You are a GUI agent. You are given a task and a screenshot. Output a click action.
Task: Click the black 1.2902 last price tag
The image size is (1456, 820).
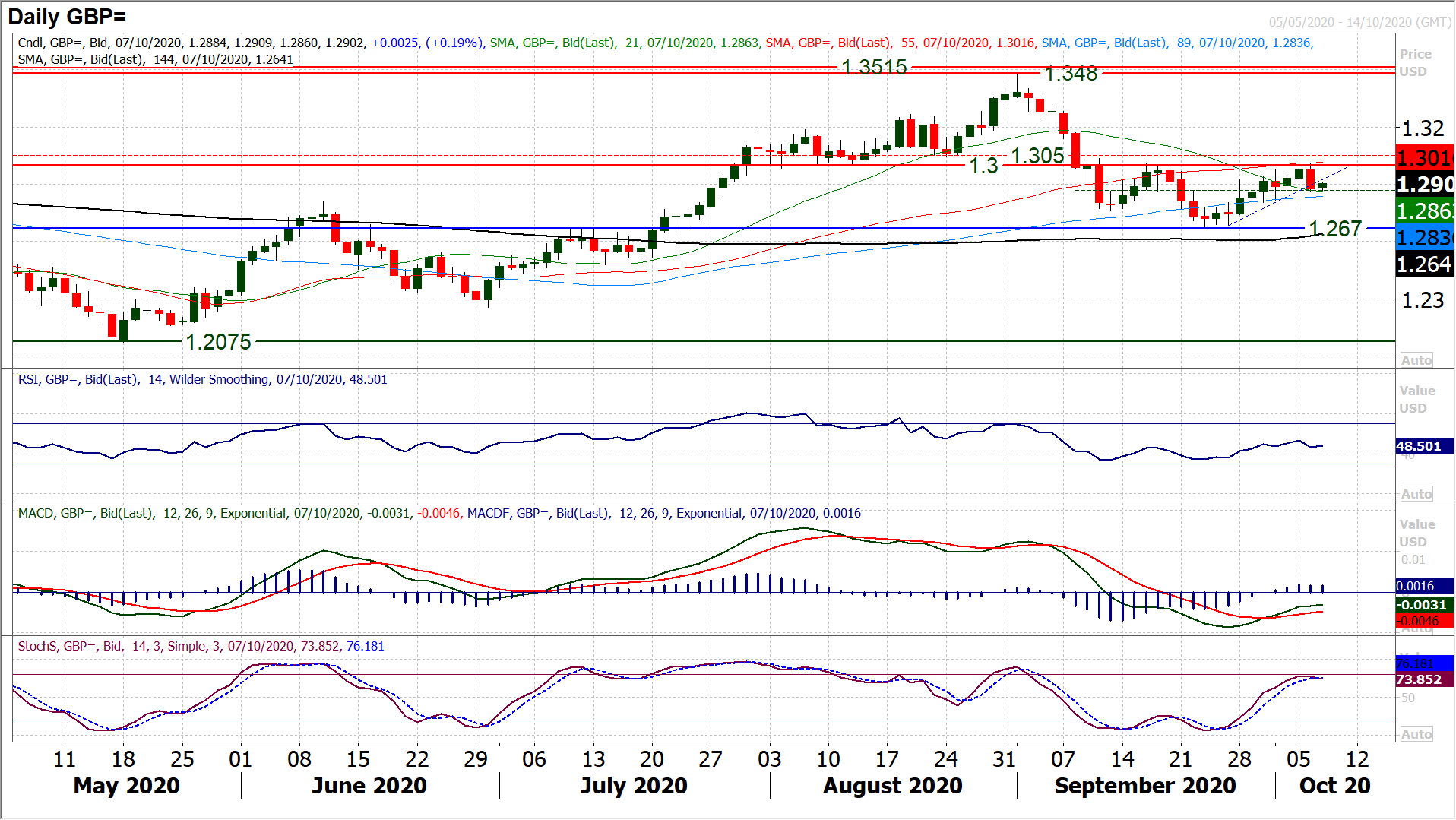pyautogui.click(x=1425, y=185)
